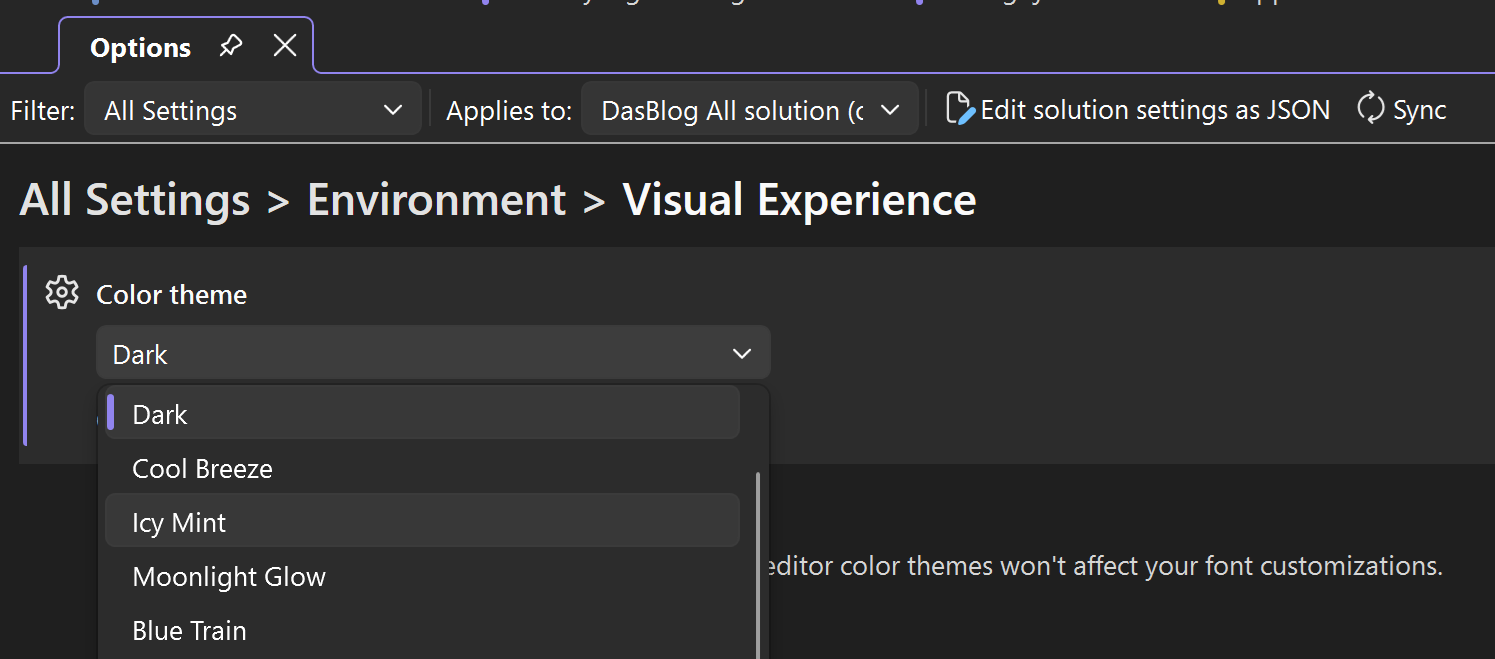Open the Filter settings dropdown
The height and width of the screenshot is (659, 1495).
coord(252,110)
